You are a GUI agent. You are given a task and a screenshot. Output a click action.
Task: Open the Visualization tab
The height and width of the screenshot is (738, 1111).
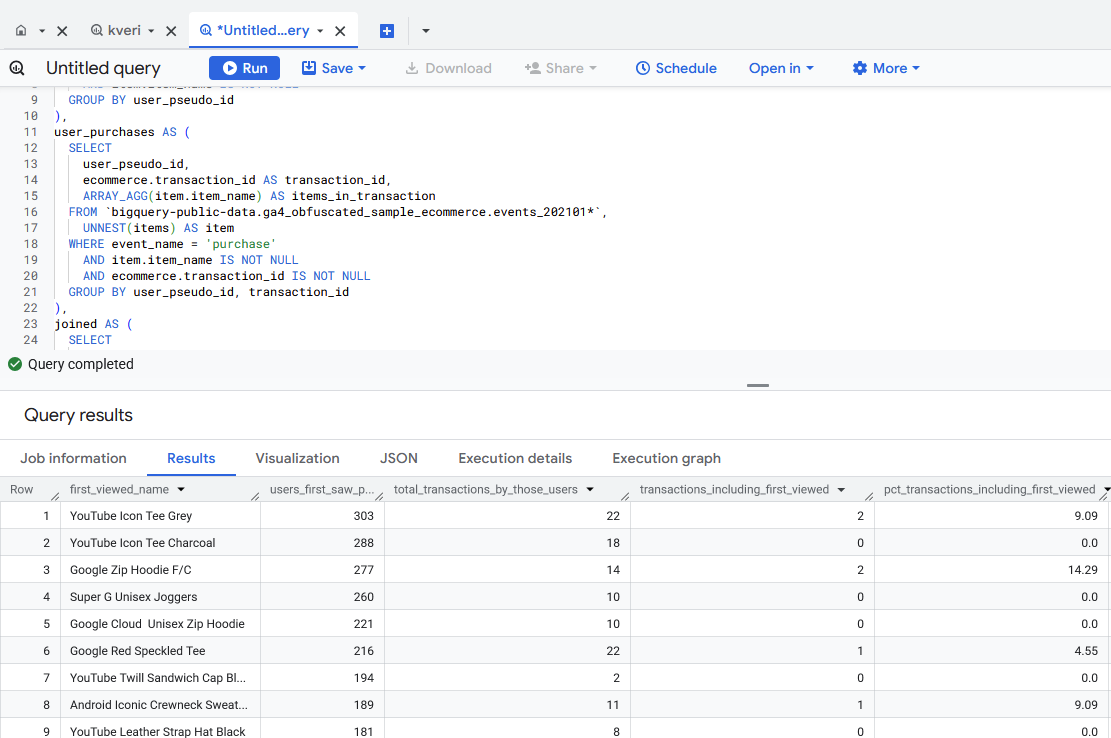click(x=297, y=458)
